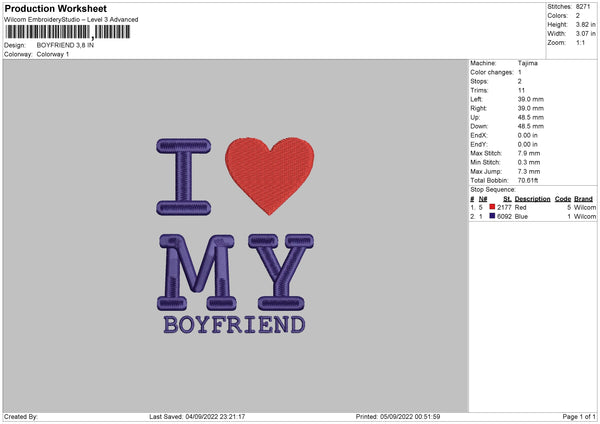Click the Brand column header
600x424 pixels.
point(583,199)
